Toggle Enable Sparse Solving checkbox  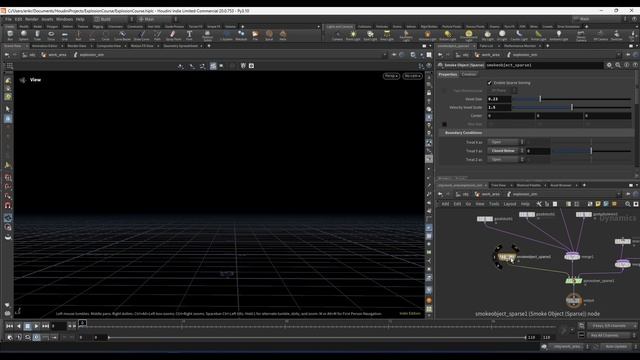point(489,83)
